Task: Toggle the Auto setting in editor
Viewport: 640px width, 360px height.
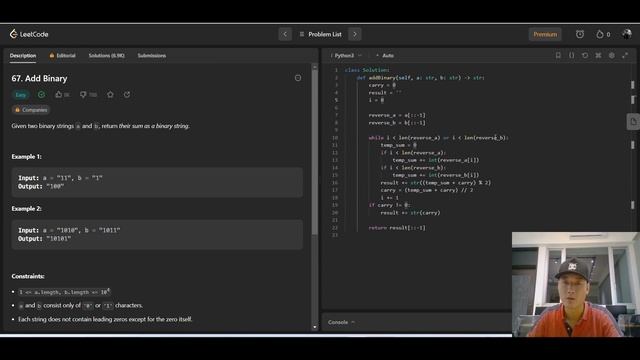Action: coord(385,56)
